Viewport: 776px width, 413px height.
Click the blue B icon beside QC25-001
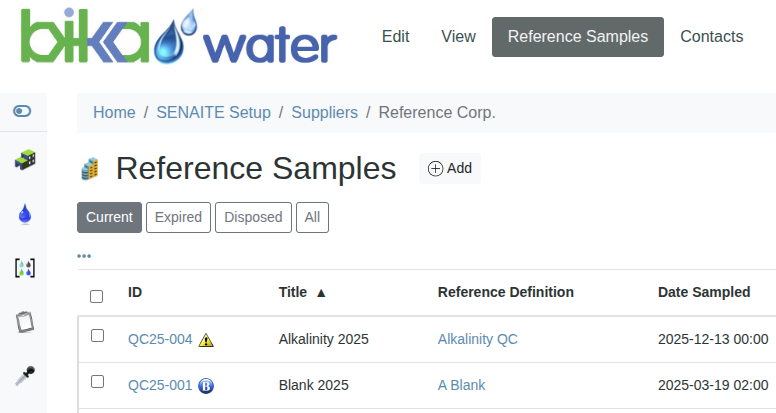206,385
